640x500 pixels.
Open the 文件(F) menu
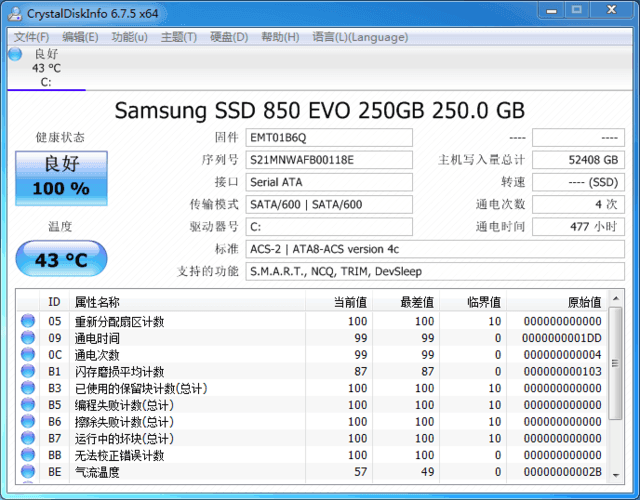31,37
